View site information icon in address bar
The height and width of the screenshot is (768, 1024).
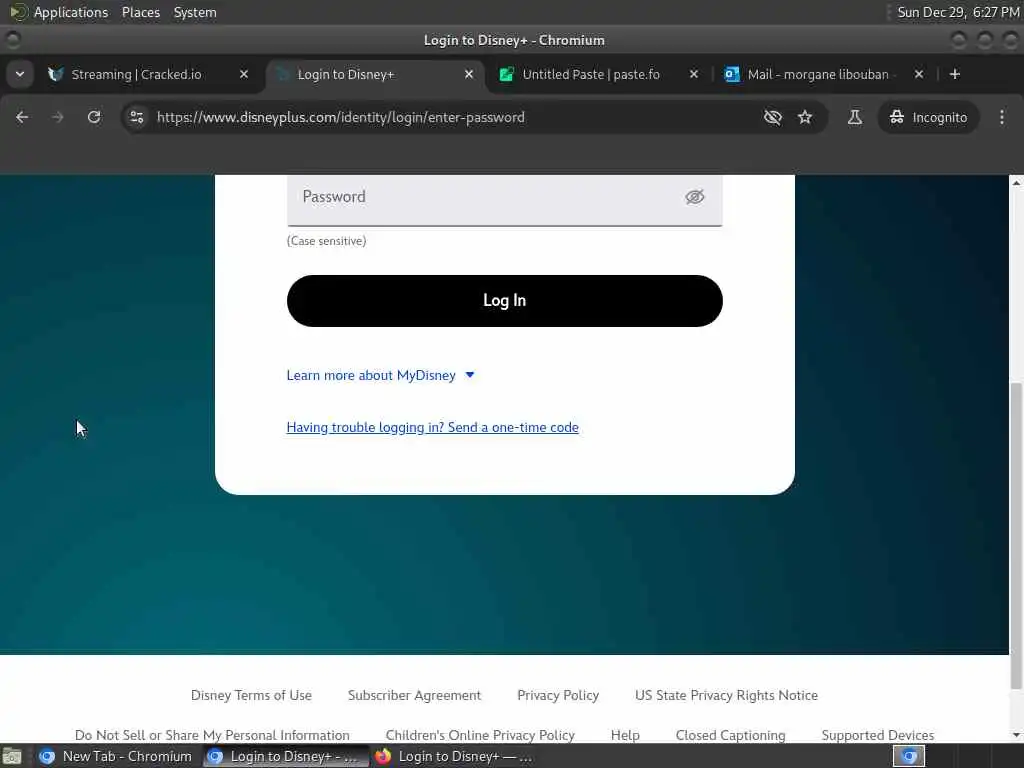(137, 117)
